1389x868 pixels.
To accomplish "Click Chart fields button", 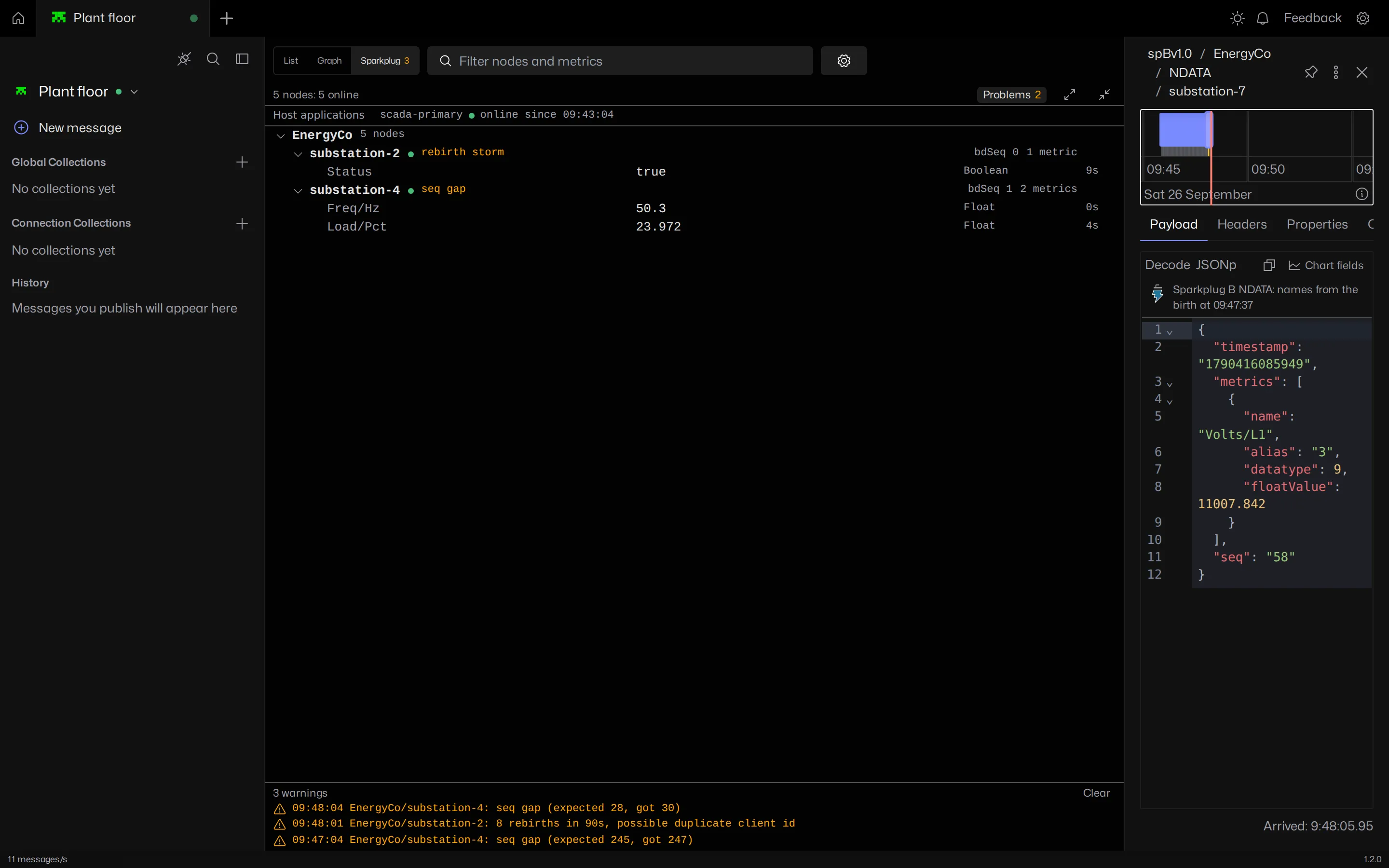I will coord(1326,265).
